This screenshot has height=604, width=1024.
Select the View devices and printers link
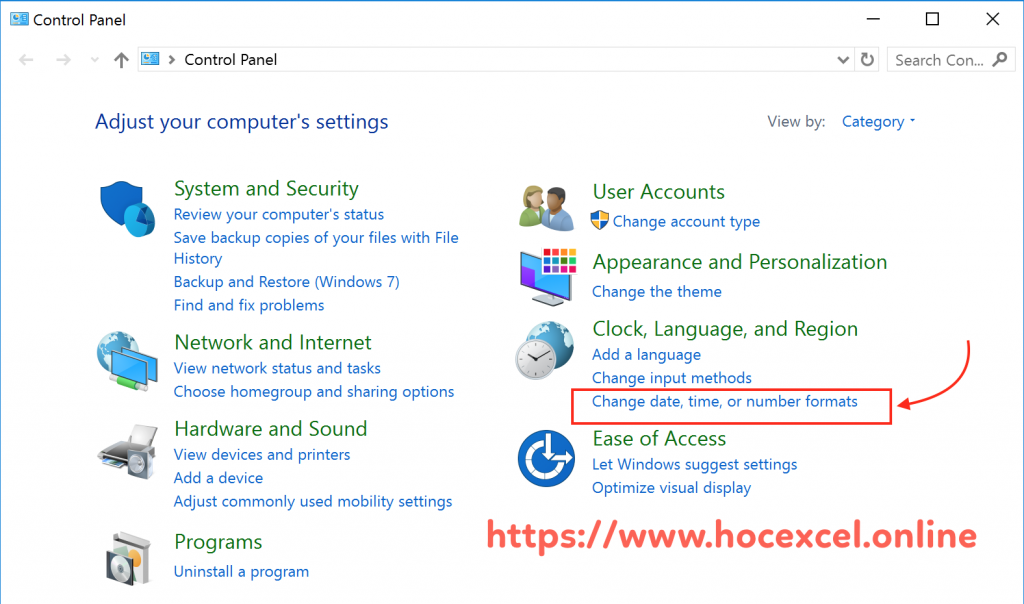point(262,455)
